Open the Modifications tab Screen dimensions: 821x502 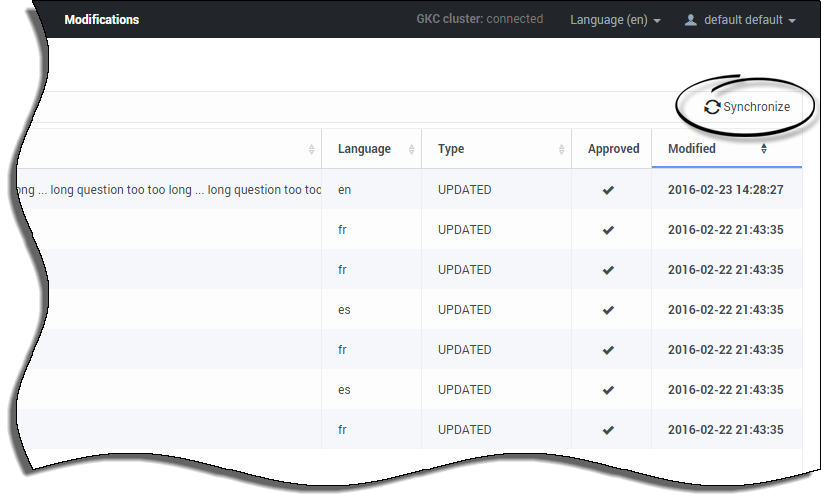click(x=102, y=20)
